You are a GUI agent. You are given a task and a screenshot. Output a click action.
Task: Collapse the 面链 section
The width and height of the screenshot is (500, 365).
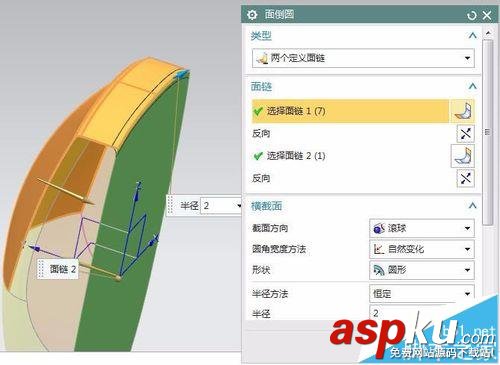click(472, 86)
